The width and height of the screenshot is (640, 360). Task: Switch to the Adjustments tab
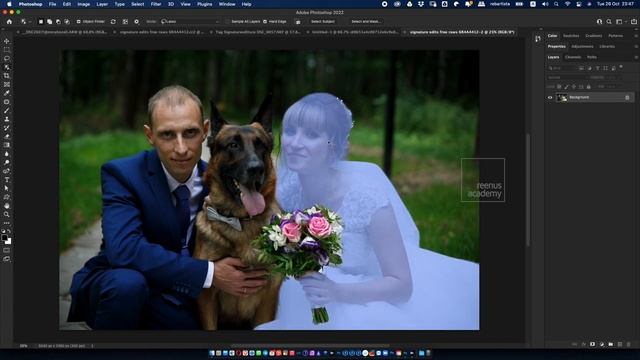[x=582, y=47]
